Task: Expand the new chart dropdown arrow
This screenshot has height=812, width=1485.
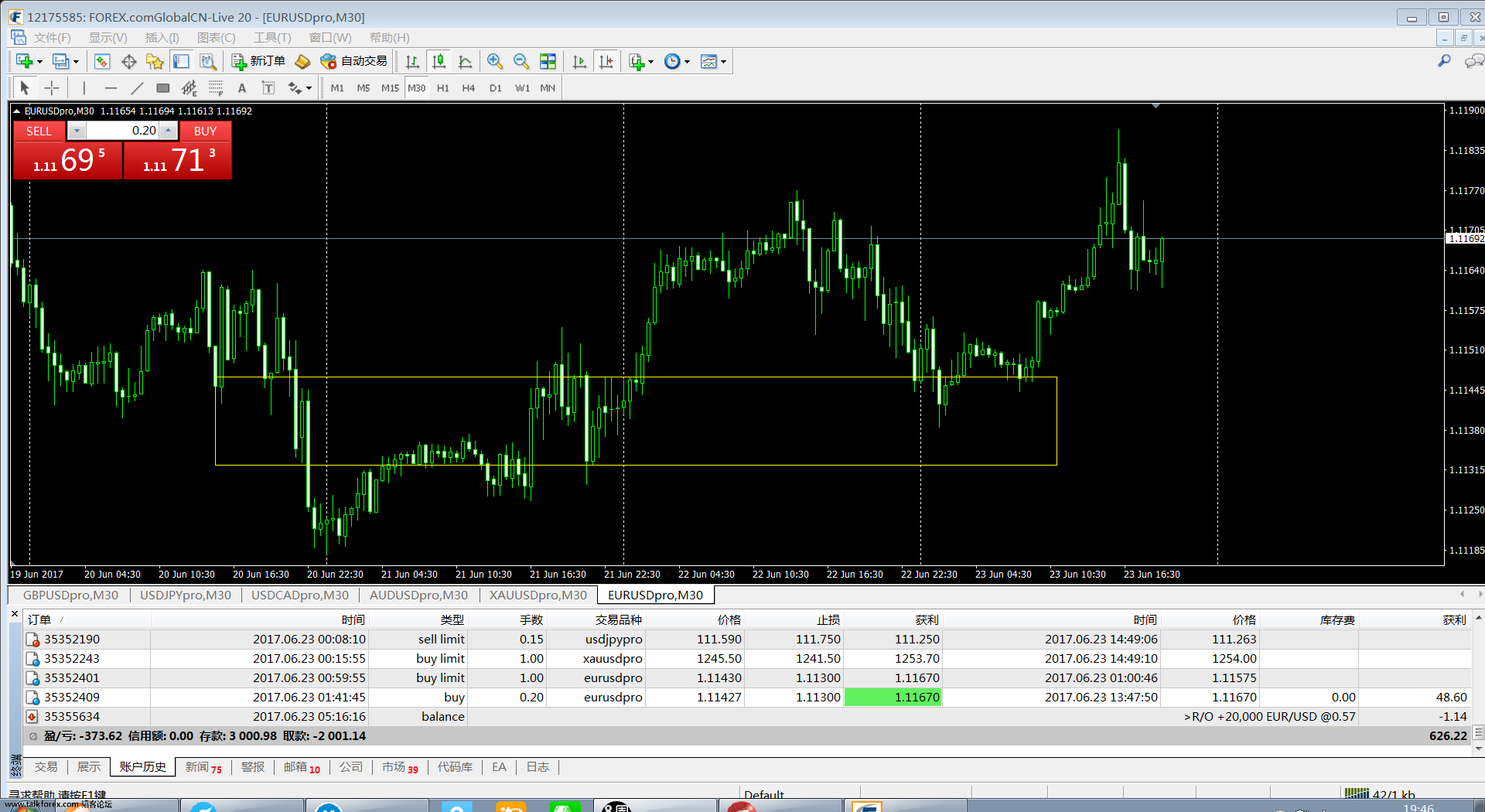Action: point(39,62)
